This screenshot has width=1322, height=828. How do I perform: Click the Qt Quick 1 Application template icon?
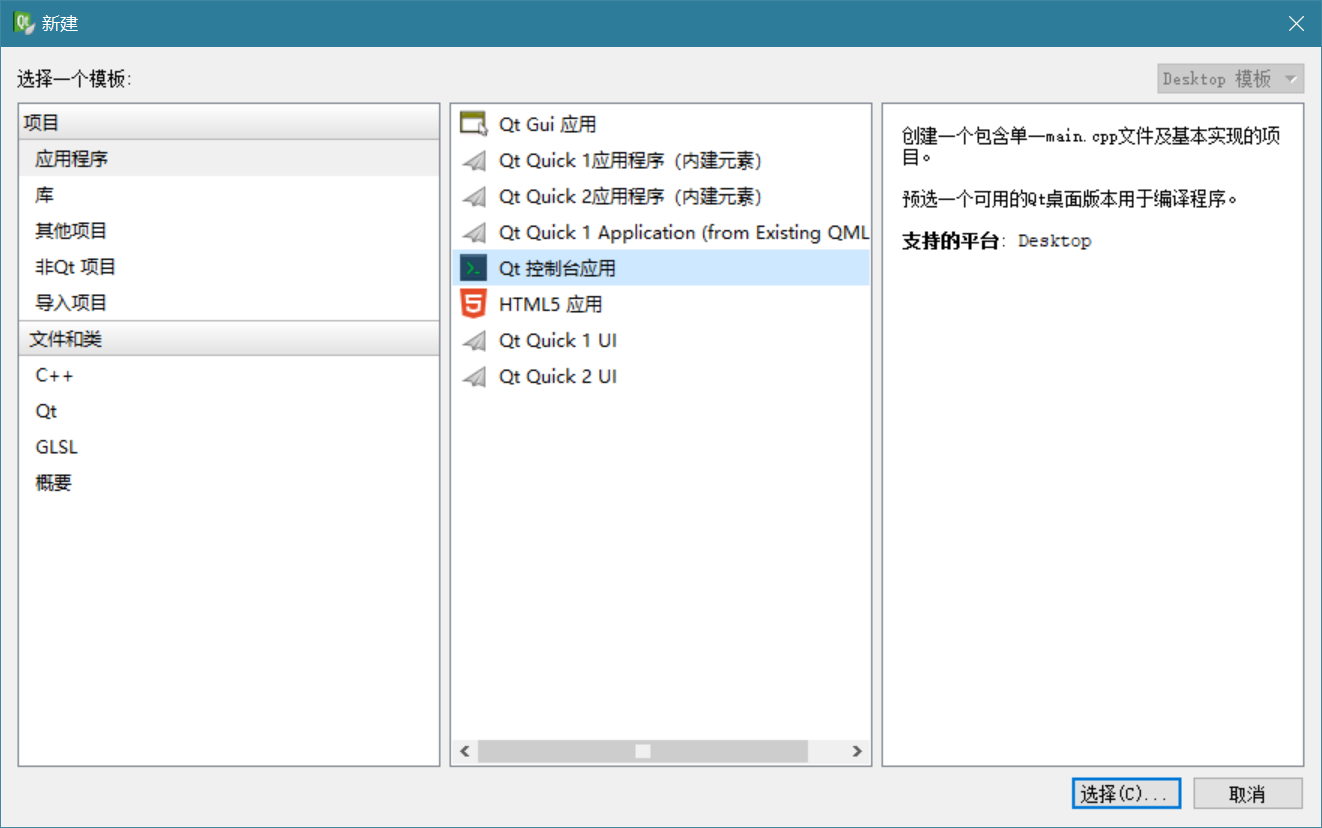[x=473, y=233]
